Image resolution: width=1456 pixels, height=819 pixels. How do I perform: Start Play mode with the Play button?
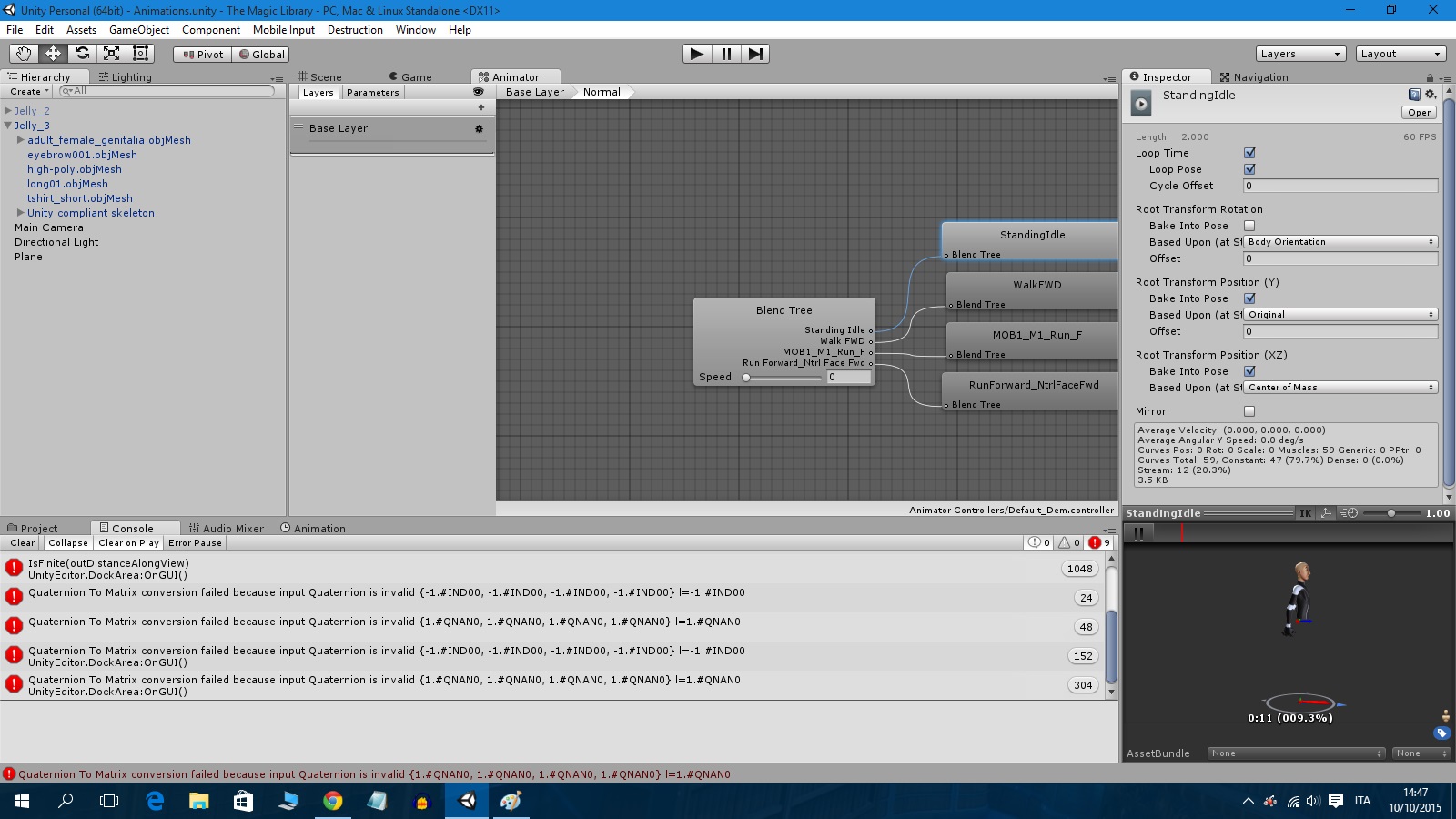click(697, 54)
